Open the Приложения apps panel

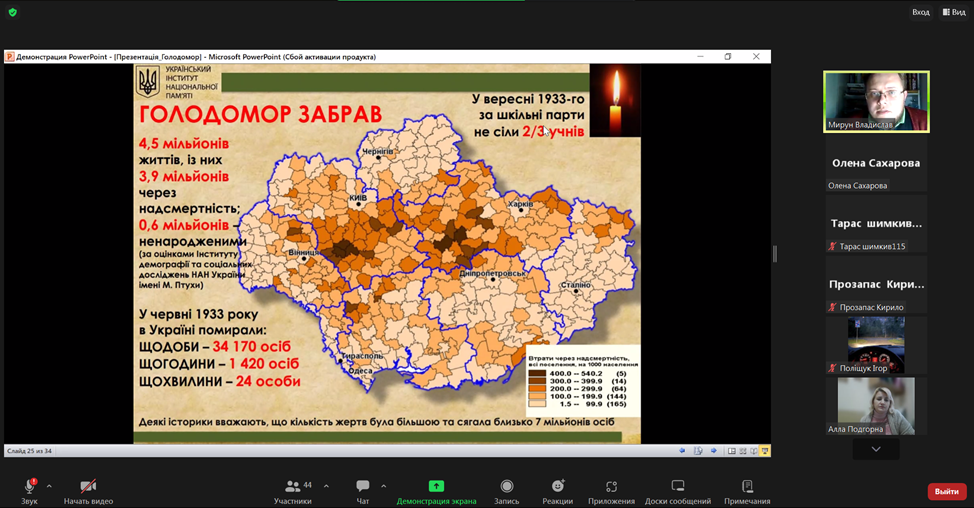pyautogui.click(x=611, y=488)
